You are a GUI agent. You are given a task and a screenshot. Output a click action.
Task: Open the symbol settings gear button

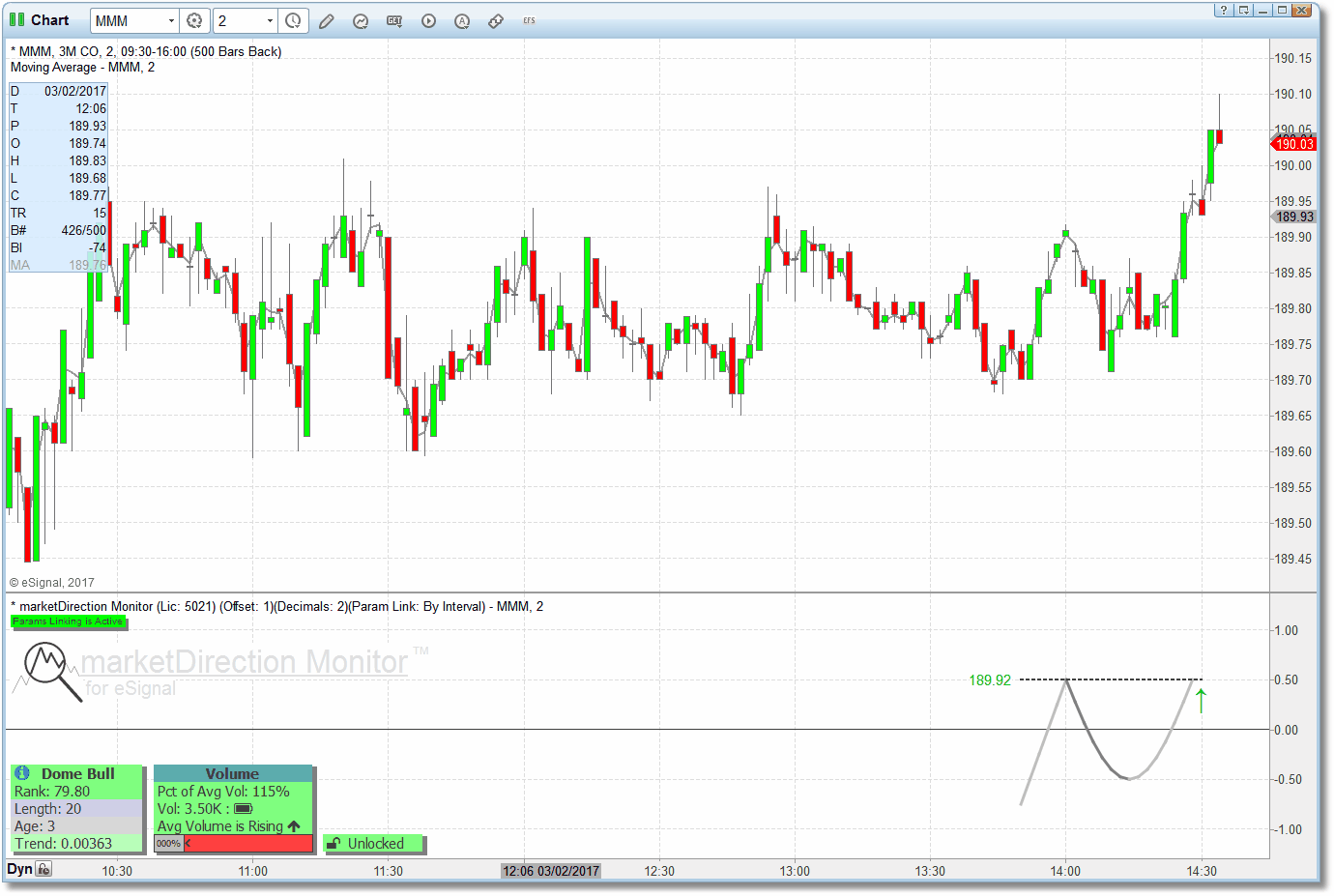coord(194,20)
